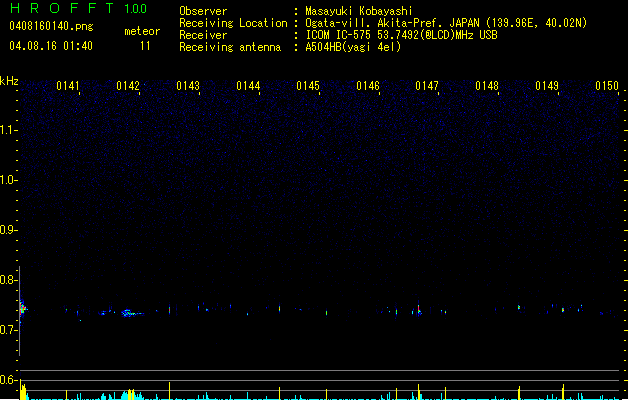Click the 0142 time marker
Viewport: 629px width, 400px height.
[128, 86]
